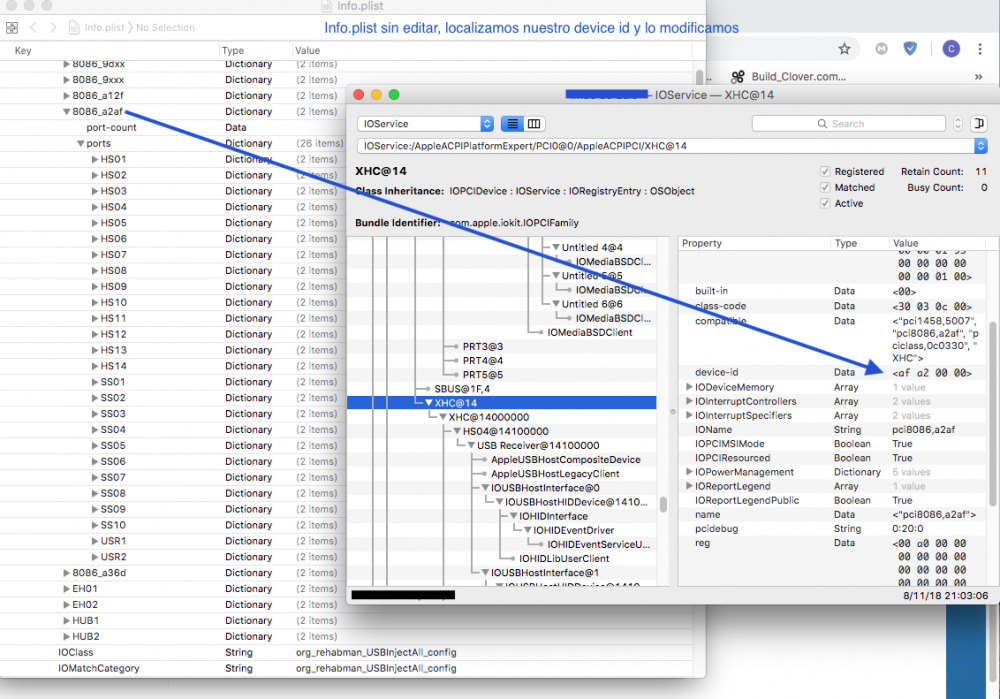Select the IOMatchCategory row
The height and width of the screenshot is (699, 1000).
[346, 668]
